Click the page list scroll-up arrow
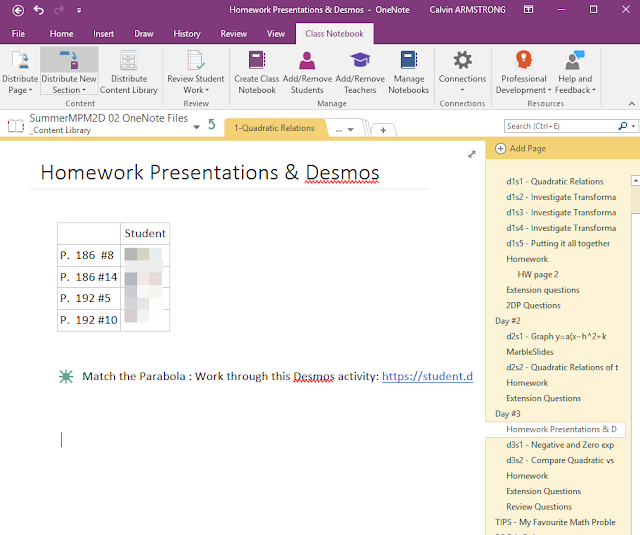The width and height of the screenshot is (640, 535). [x=636, y=180]
